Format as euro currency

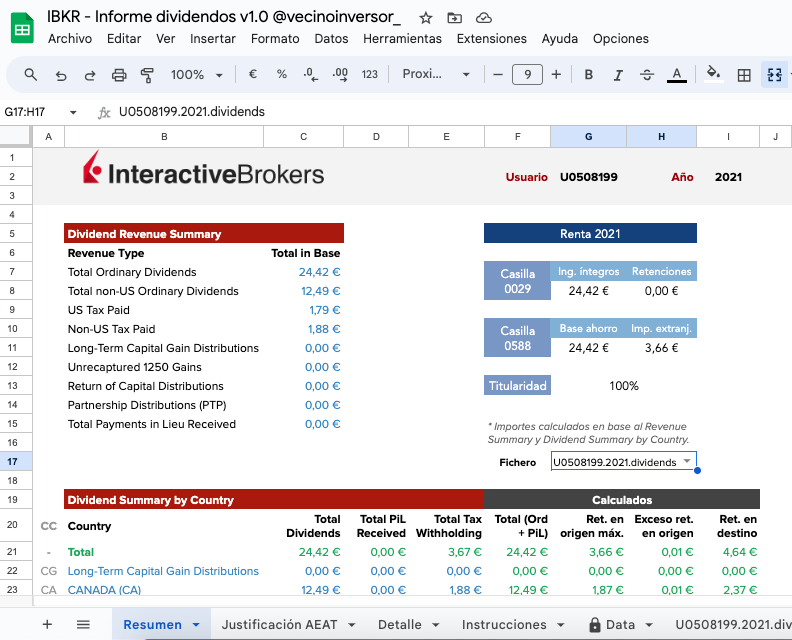tap(253, 74)
